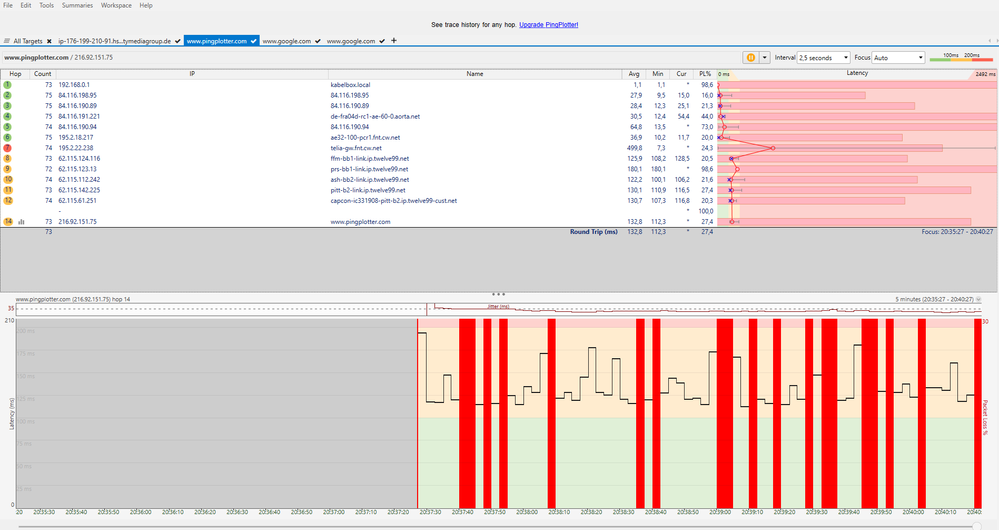
Task: Click the hop 10 yellow circle icon
Action: (x=8, y=179)
